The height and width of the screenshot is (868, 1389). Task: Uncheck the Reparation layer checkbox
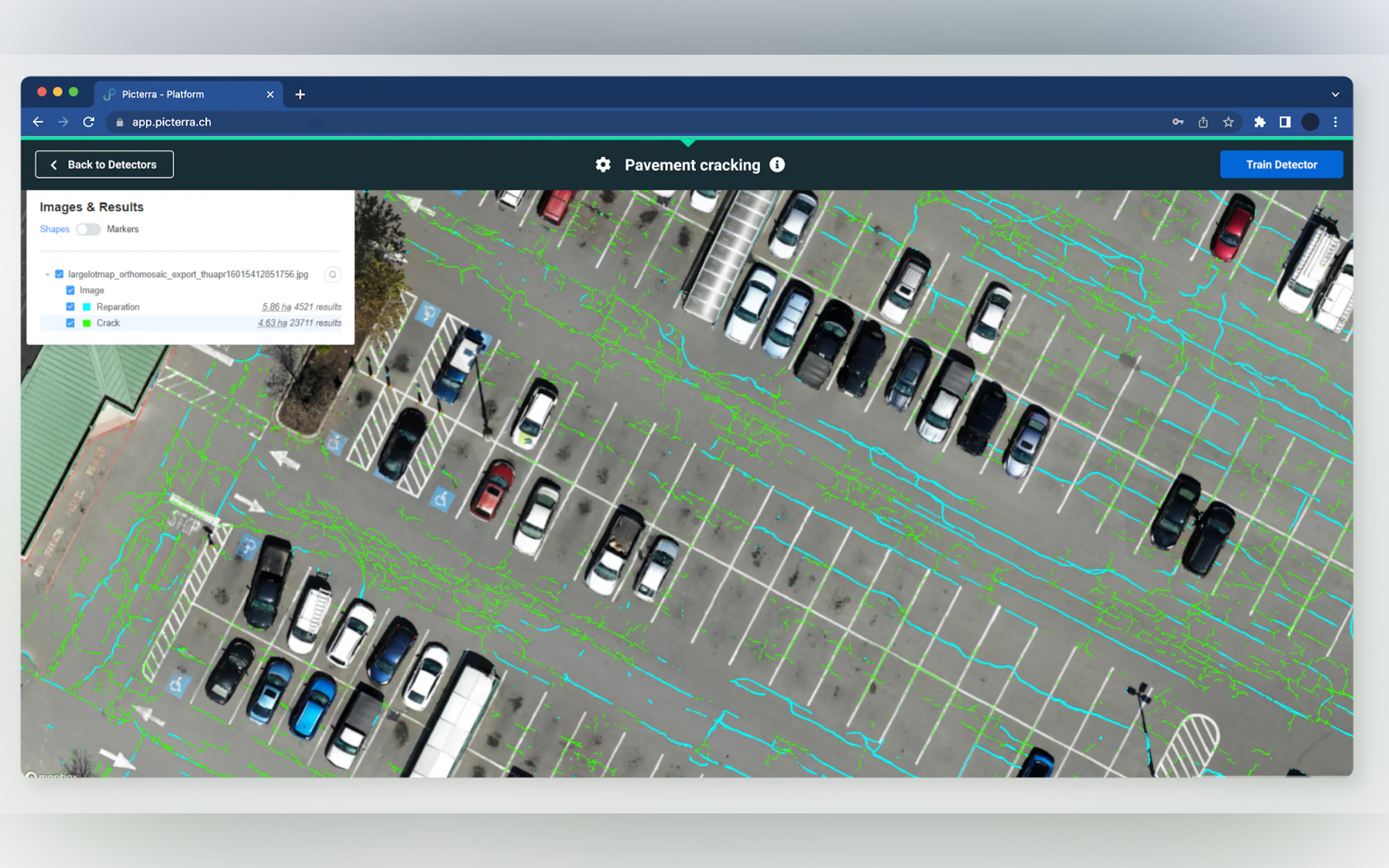(71, 307)
